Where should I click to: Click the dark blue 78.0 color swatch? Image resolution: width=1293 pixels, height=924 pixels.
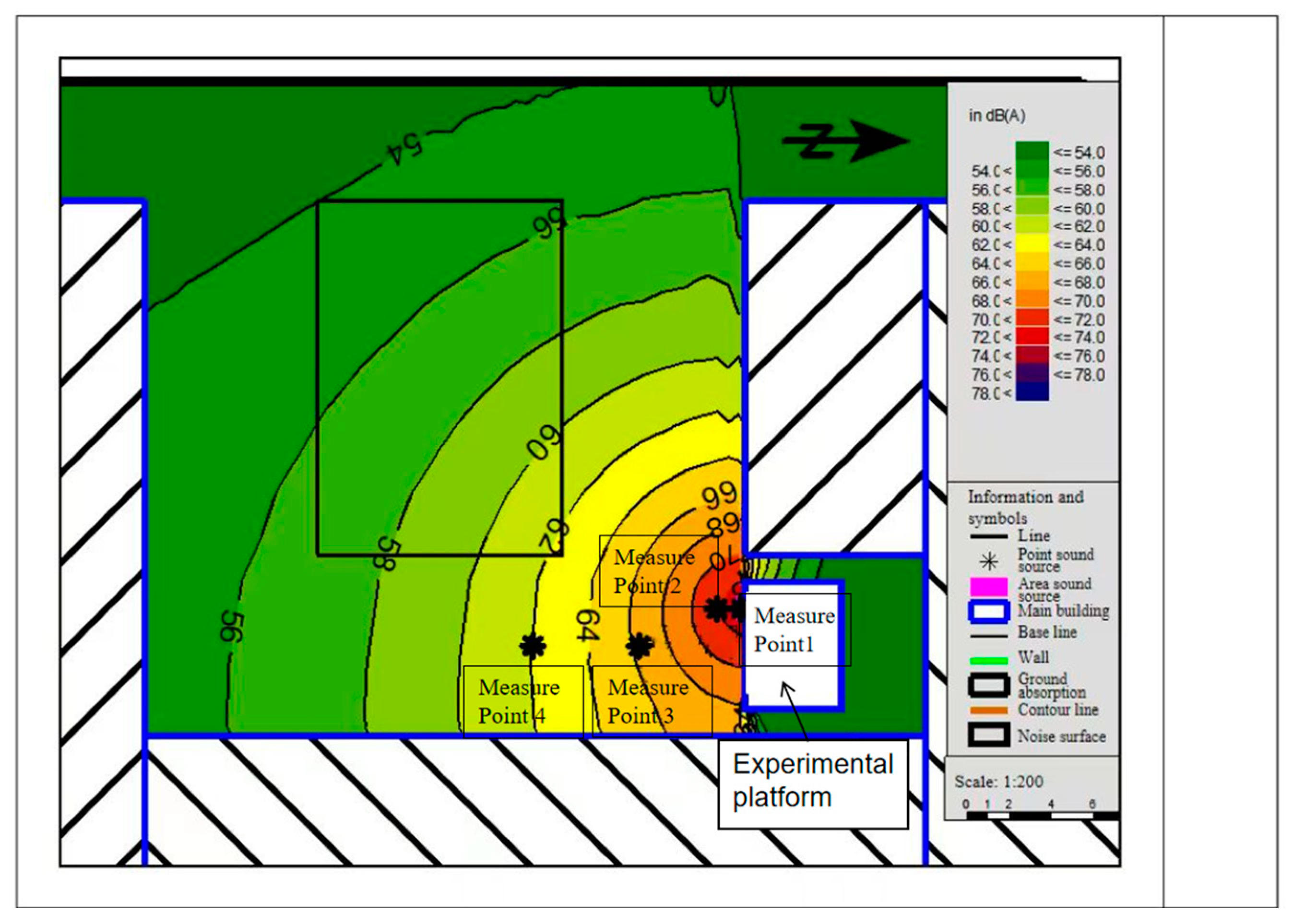(x=1032, y=392)
